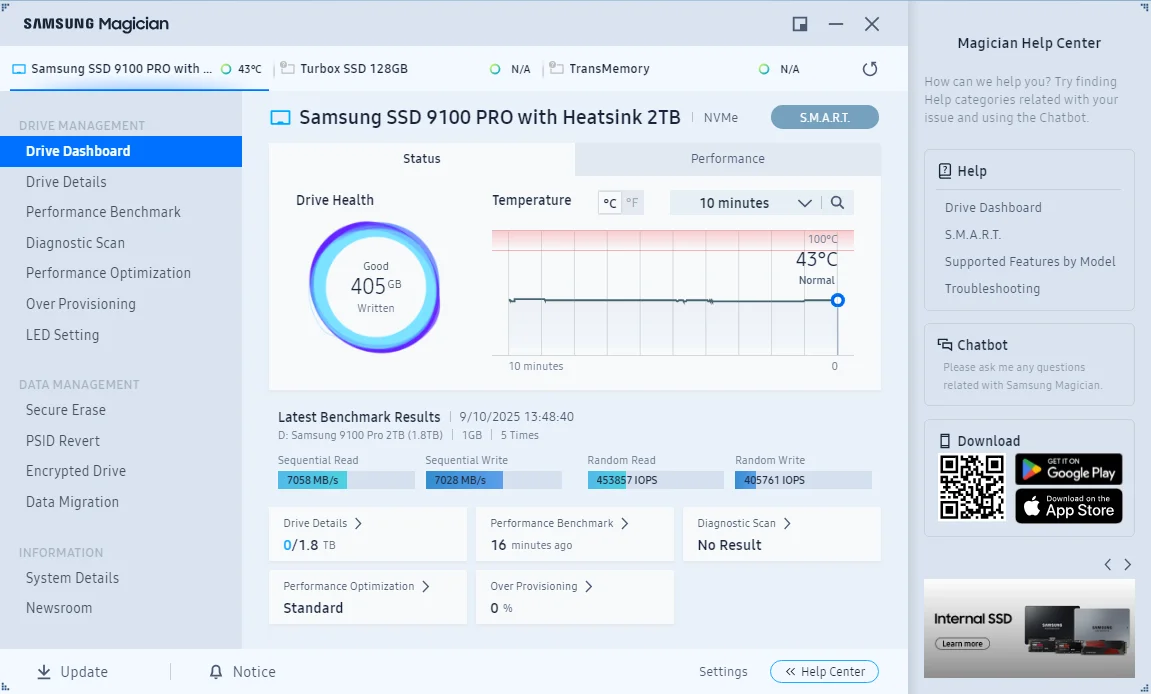Click the Turbox SSD 128GB drive icon
The width and height of the screenshot is (1151, 694).
point(288,69)
